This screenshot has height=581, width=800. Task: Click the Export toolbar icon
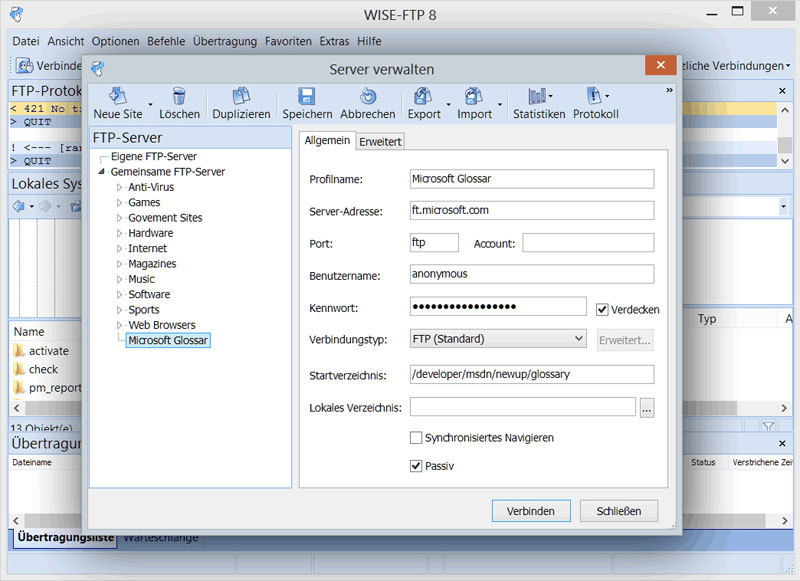[x=424, y=97]
